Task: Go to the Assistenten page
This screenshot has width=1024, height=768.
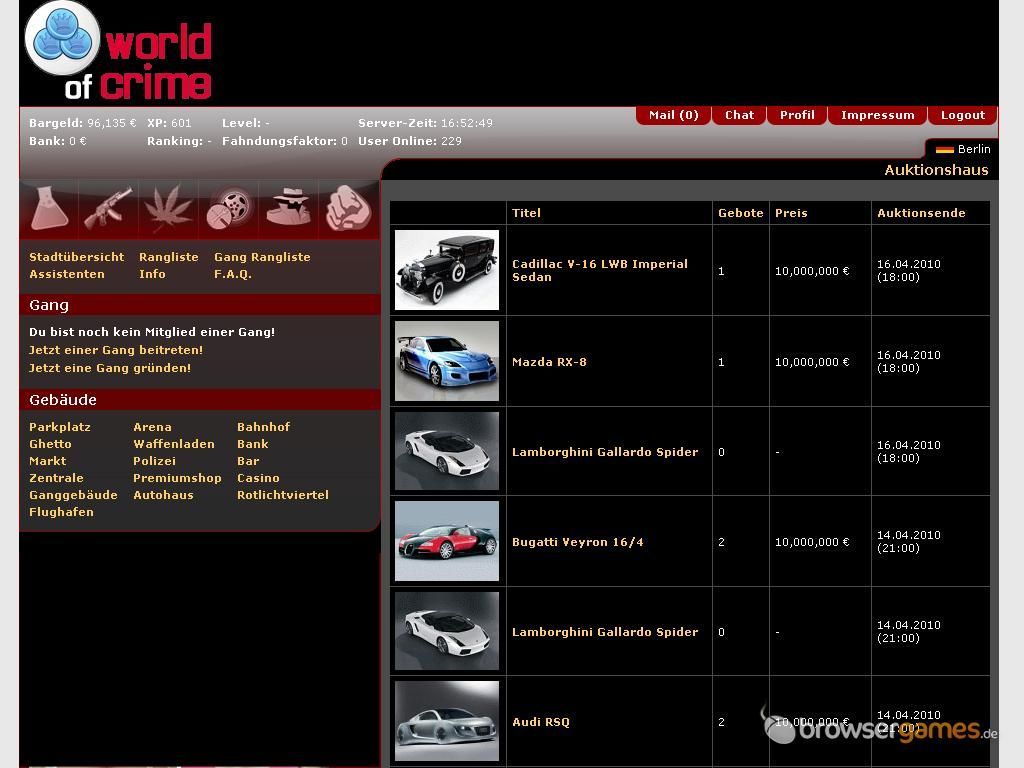Action: [x=67, y=274]
